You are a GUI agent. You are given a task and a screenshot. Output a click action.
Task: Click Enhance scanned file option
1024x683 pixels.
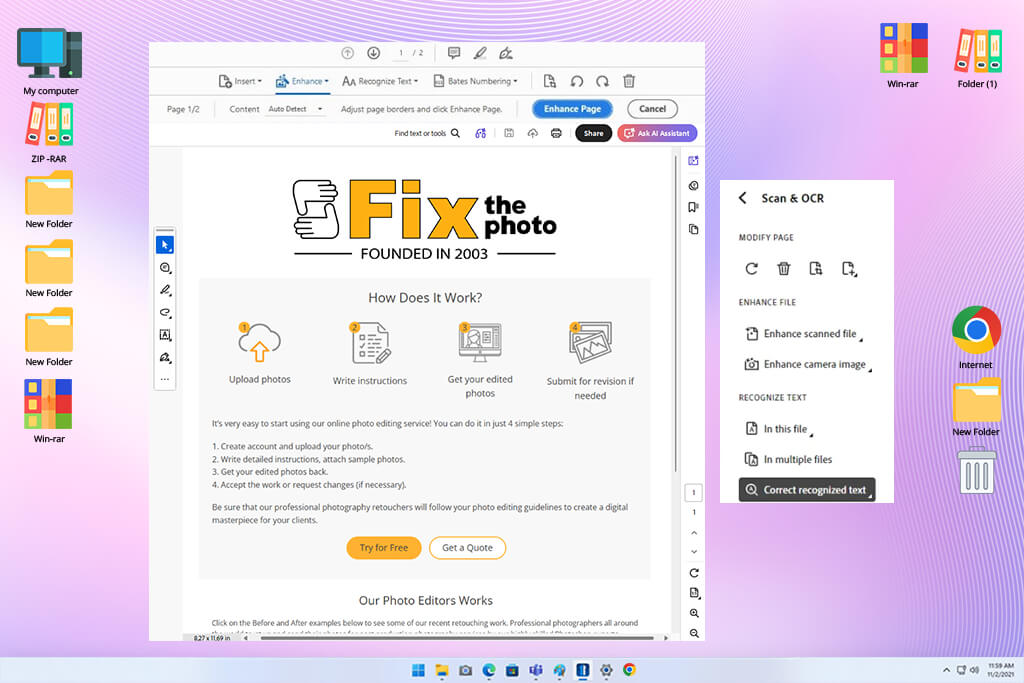coord(803,334)
